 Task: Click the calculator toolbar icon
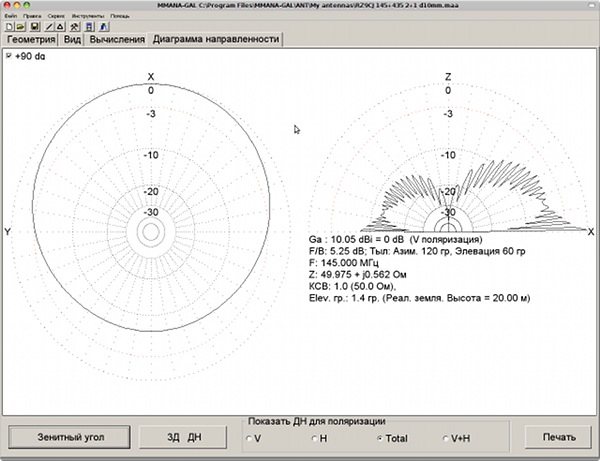pyautogui.click(x=89, y=27)
